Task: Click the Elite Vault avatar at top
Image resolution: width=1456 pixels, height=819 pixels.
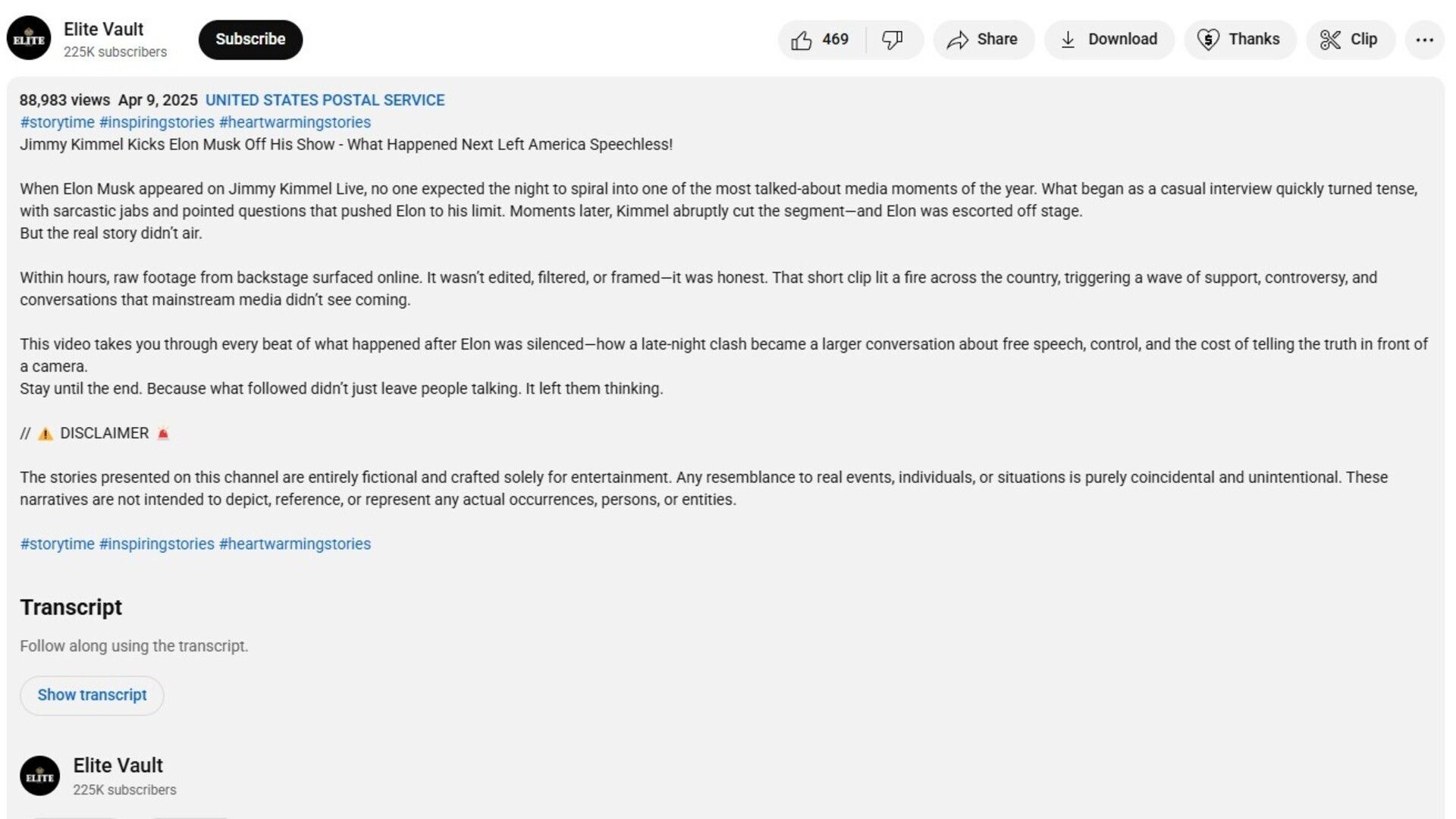Action: [x=29, y=39]
